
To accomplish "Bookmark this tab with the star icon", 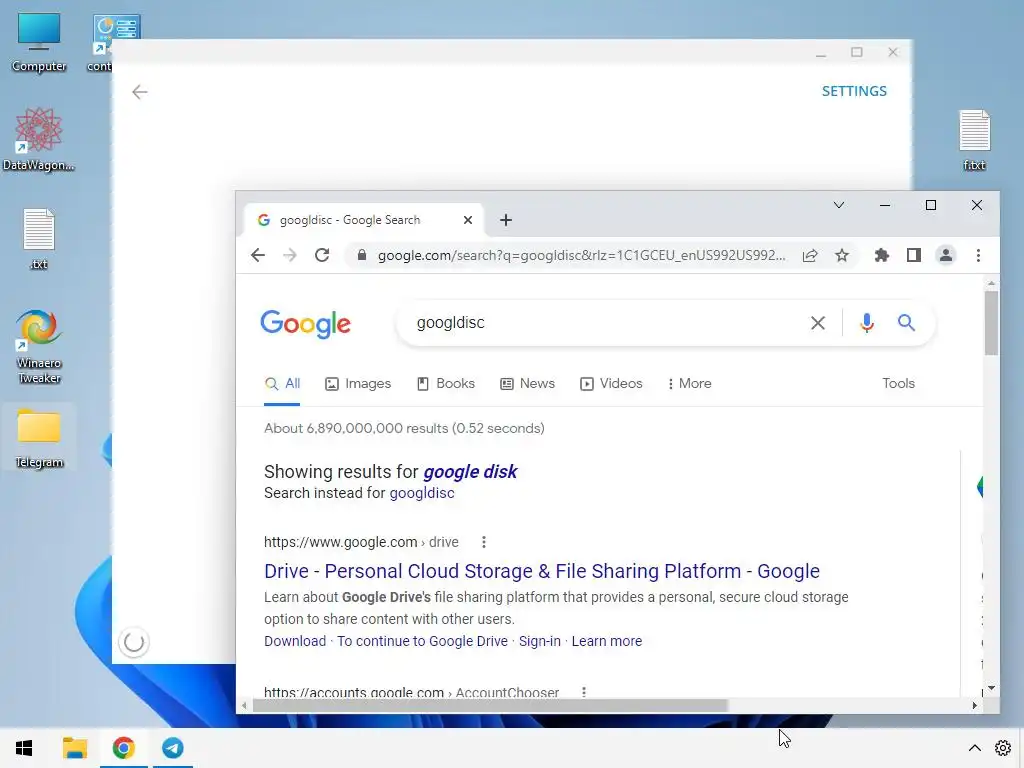I will [842, 255].
